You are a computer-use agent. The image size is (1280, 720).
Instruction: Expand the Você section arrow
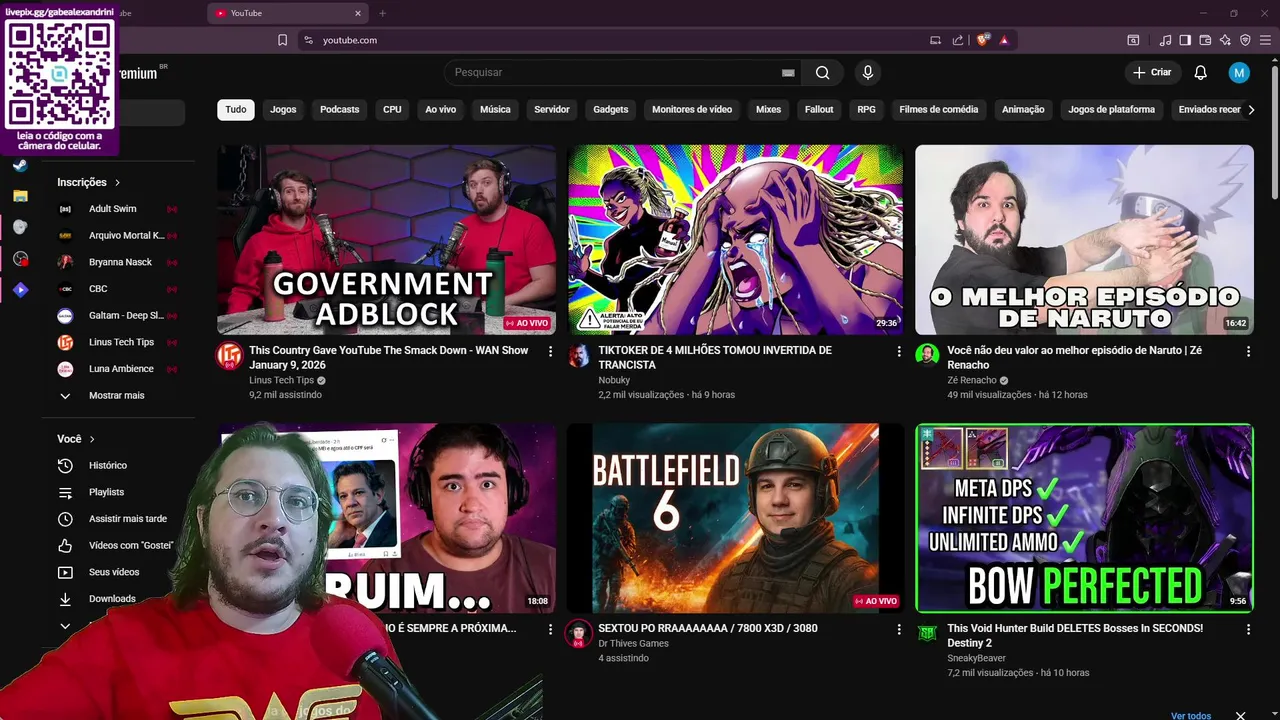[92, 439]
